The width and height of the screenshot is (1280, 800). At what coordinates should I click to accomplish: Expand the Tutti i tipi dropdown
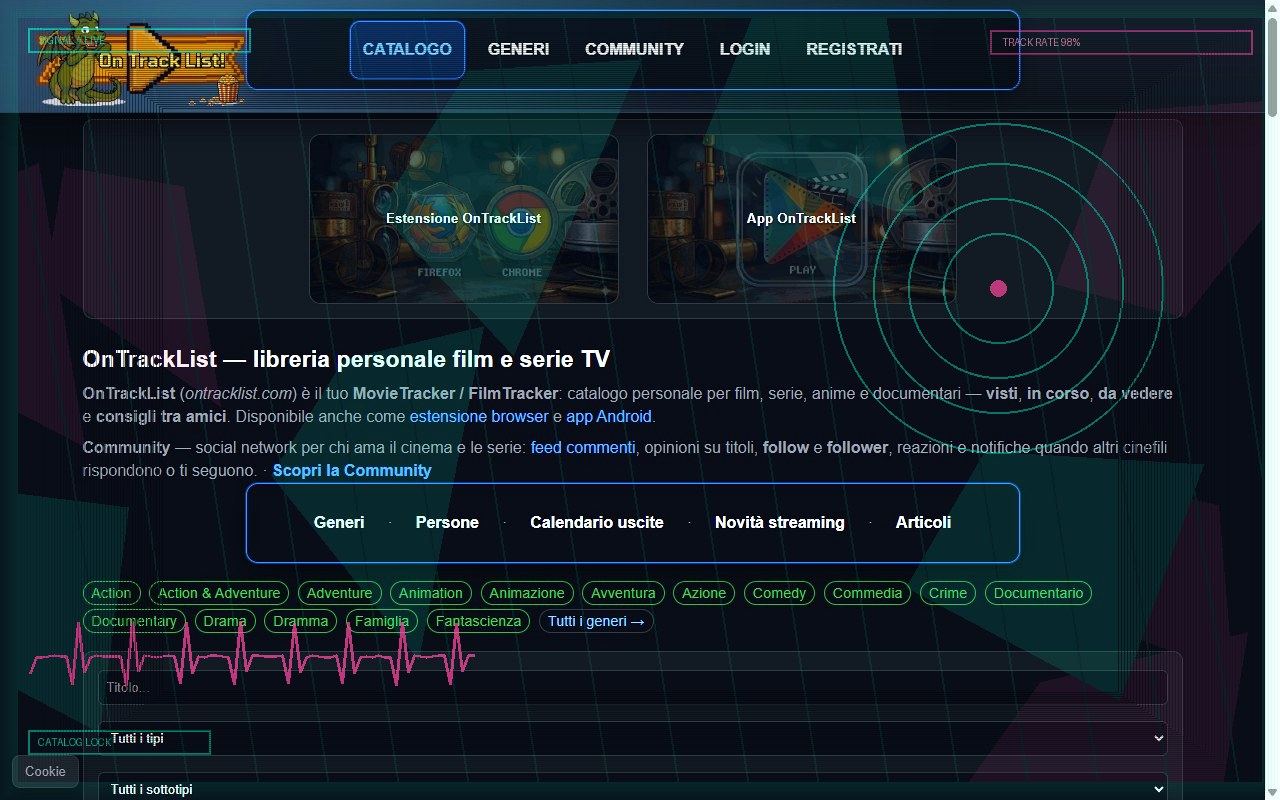[633, 738]
